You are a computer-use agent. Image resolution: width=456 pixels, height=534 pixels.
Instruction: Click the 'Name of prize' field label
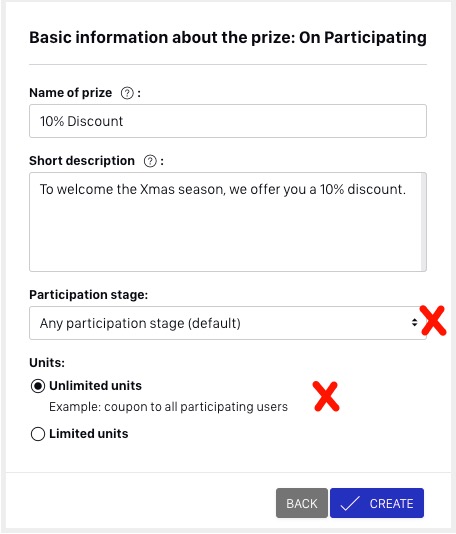(x=70, y=93)
